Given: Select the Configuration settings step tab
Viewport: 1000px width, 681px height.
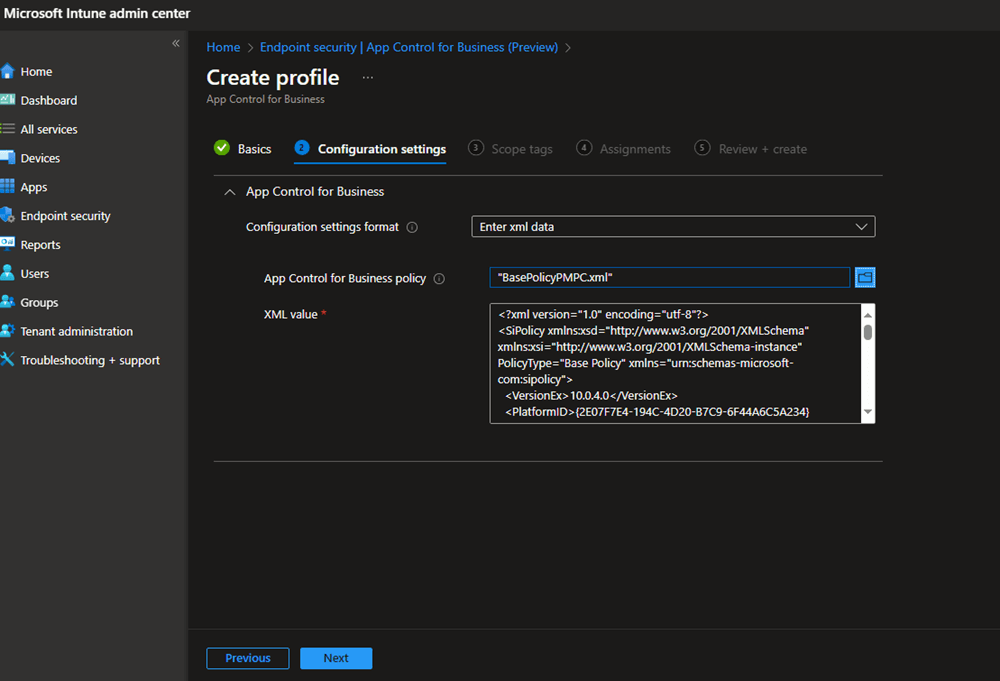Looking at the screenshot, I should (x=370, y=149).
